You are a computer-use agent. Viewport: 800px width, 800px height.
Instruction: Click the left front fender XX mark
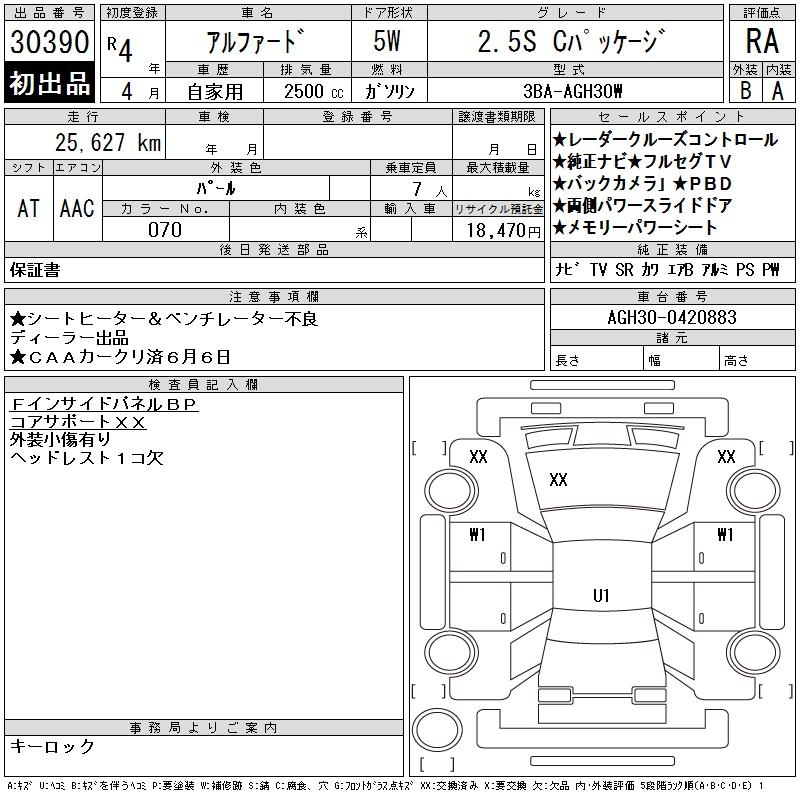pyautogui.click(x=478, y=457)
